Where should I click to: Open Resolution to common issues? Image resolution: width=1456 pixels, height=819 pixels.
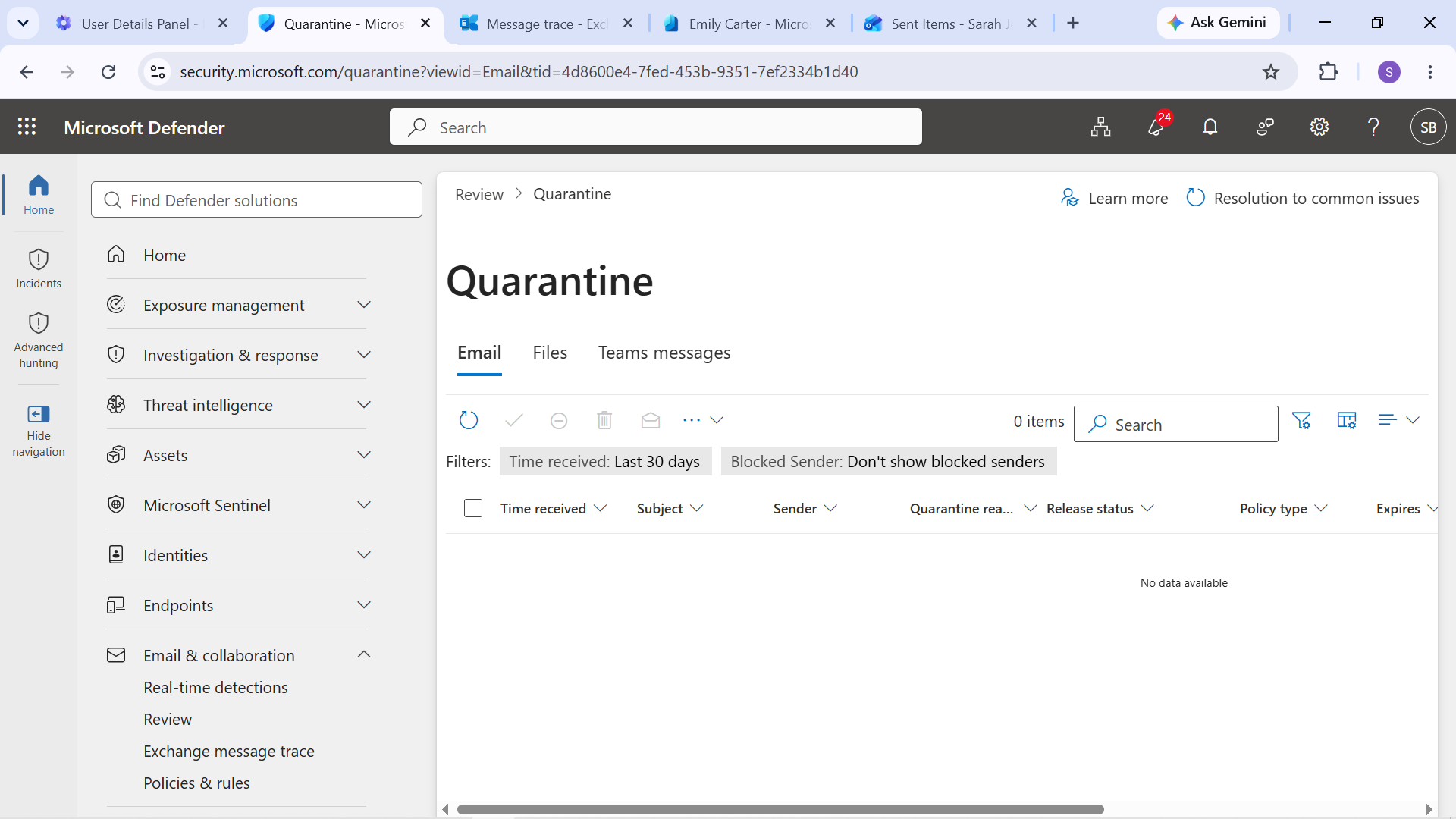1303,198
